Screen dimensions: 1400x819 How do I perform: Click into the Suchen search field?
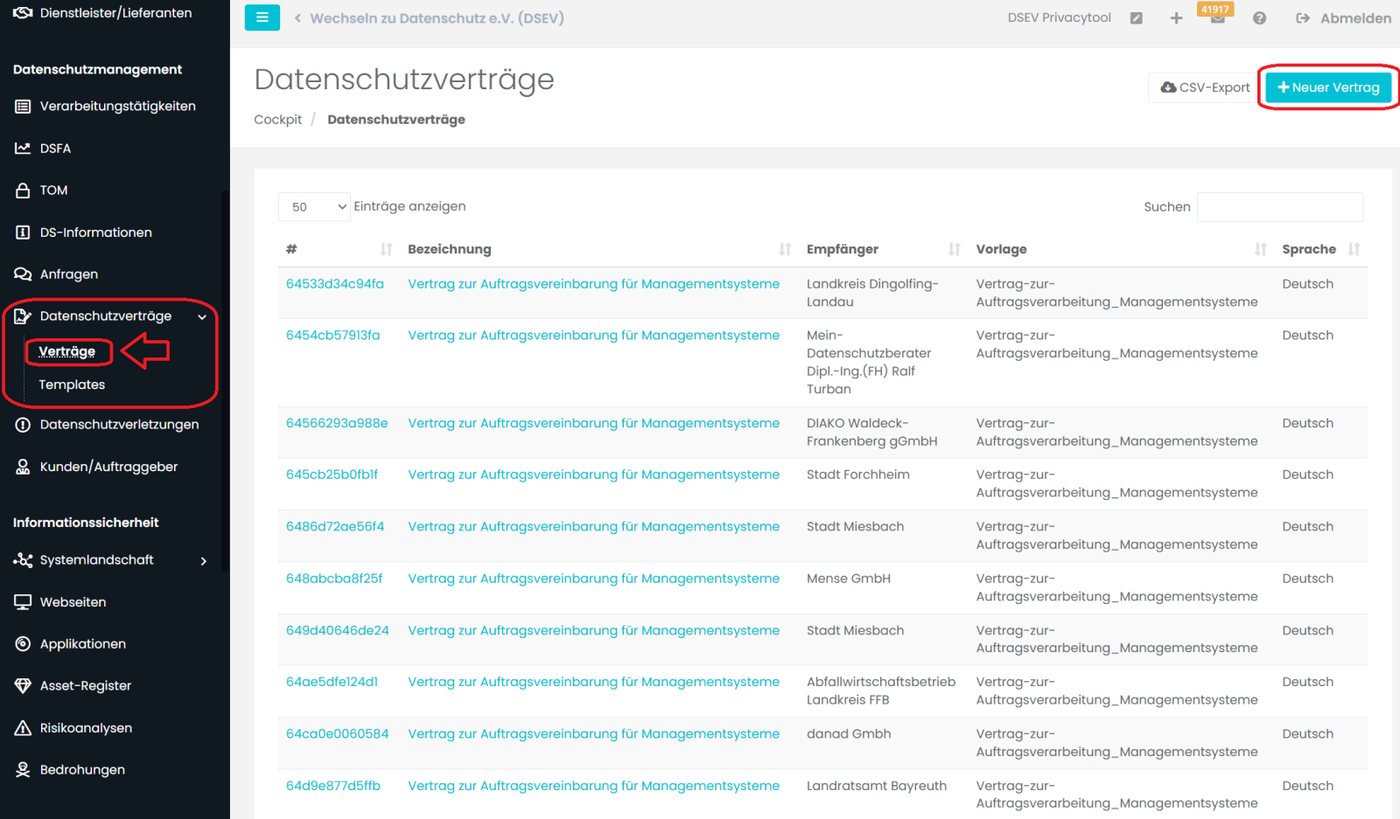(1279, 207)
